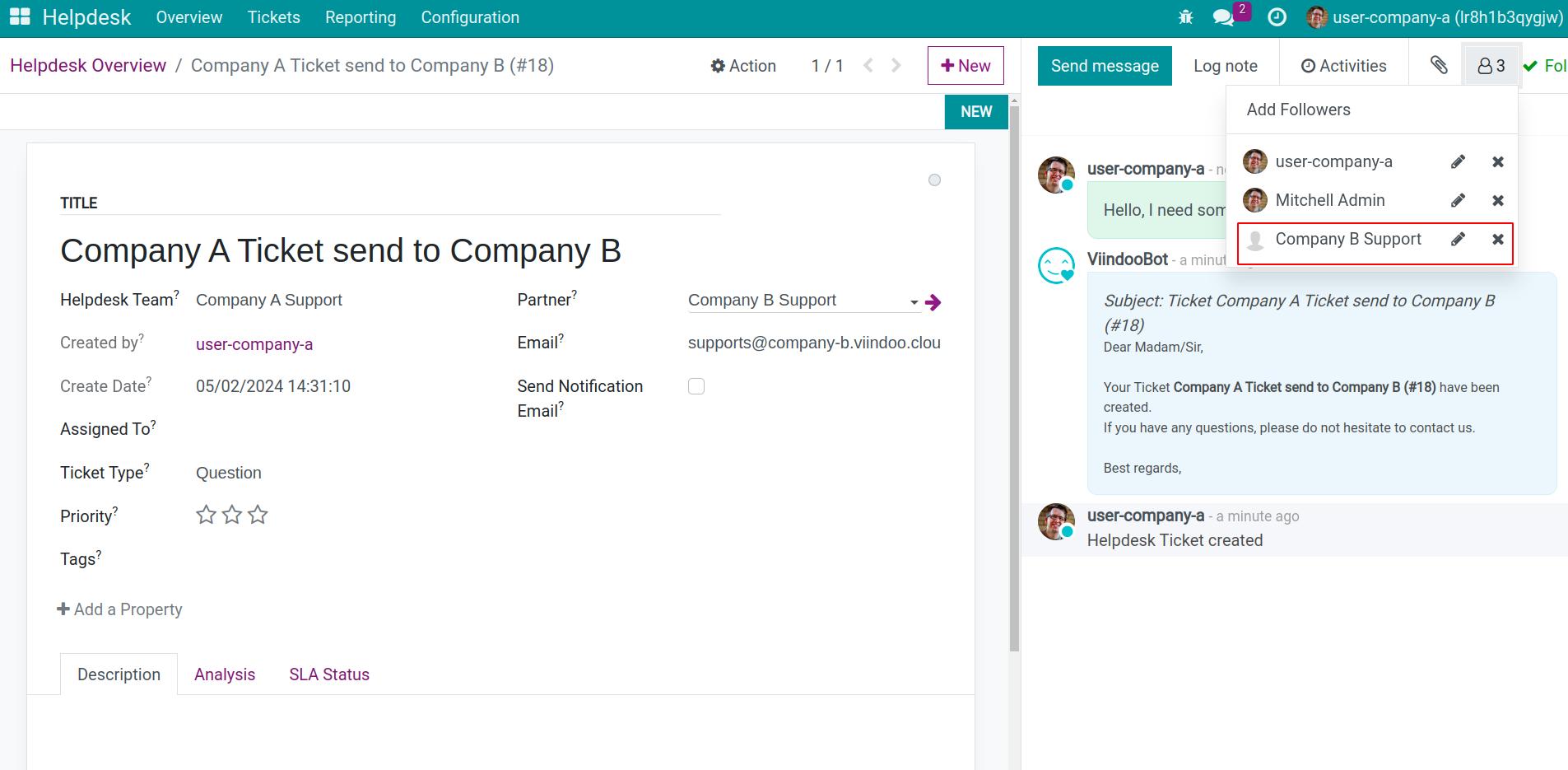
Task: Set priority to two stars
Action: tap(232, 516)
